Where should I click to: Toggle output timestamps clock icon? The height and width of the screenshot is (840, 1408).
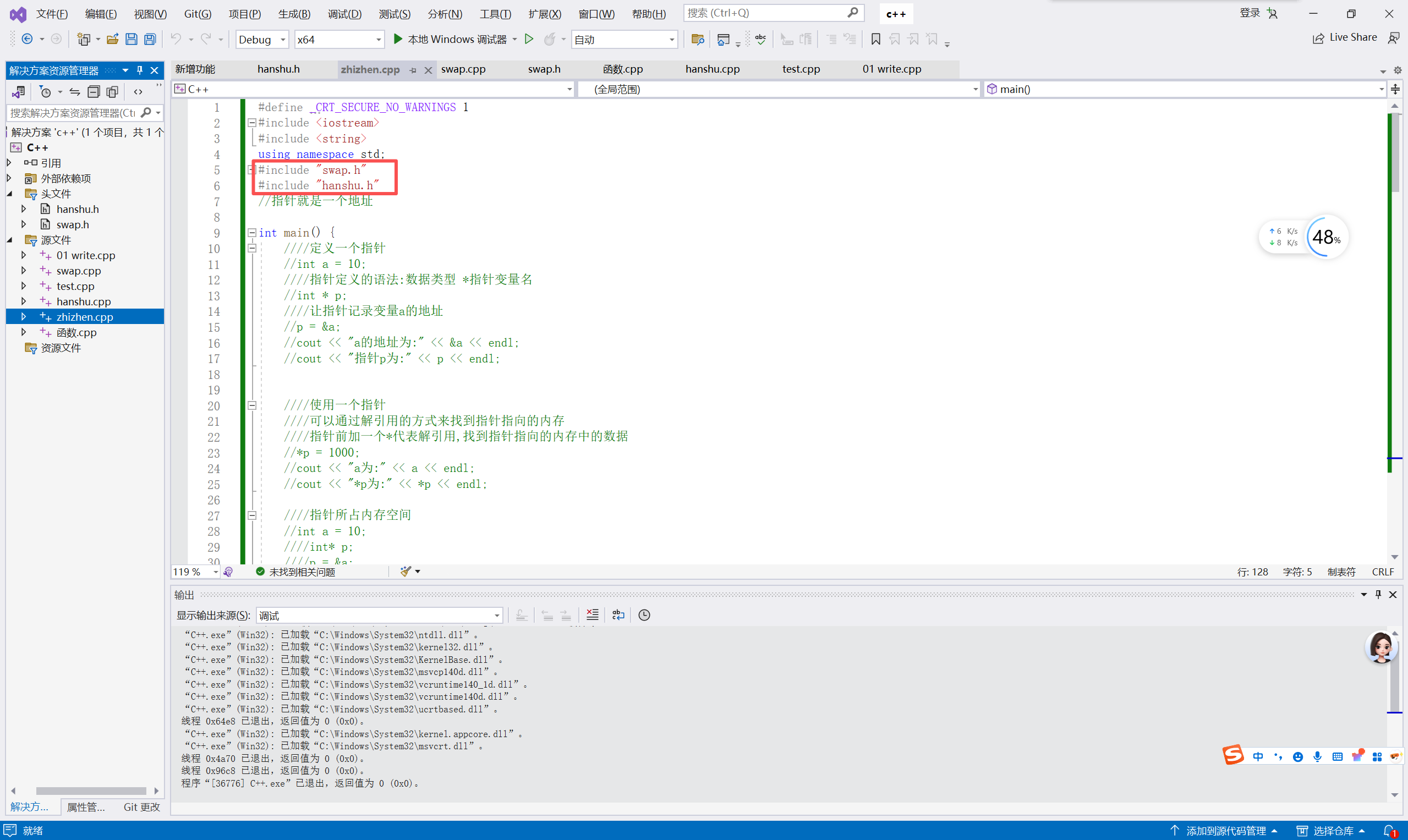[644, 614]
